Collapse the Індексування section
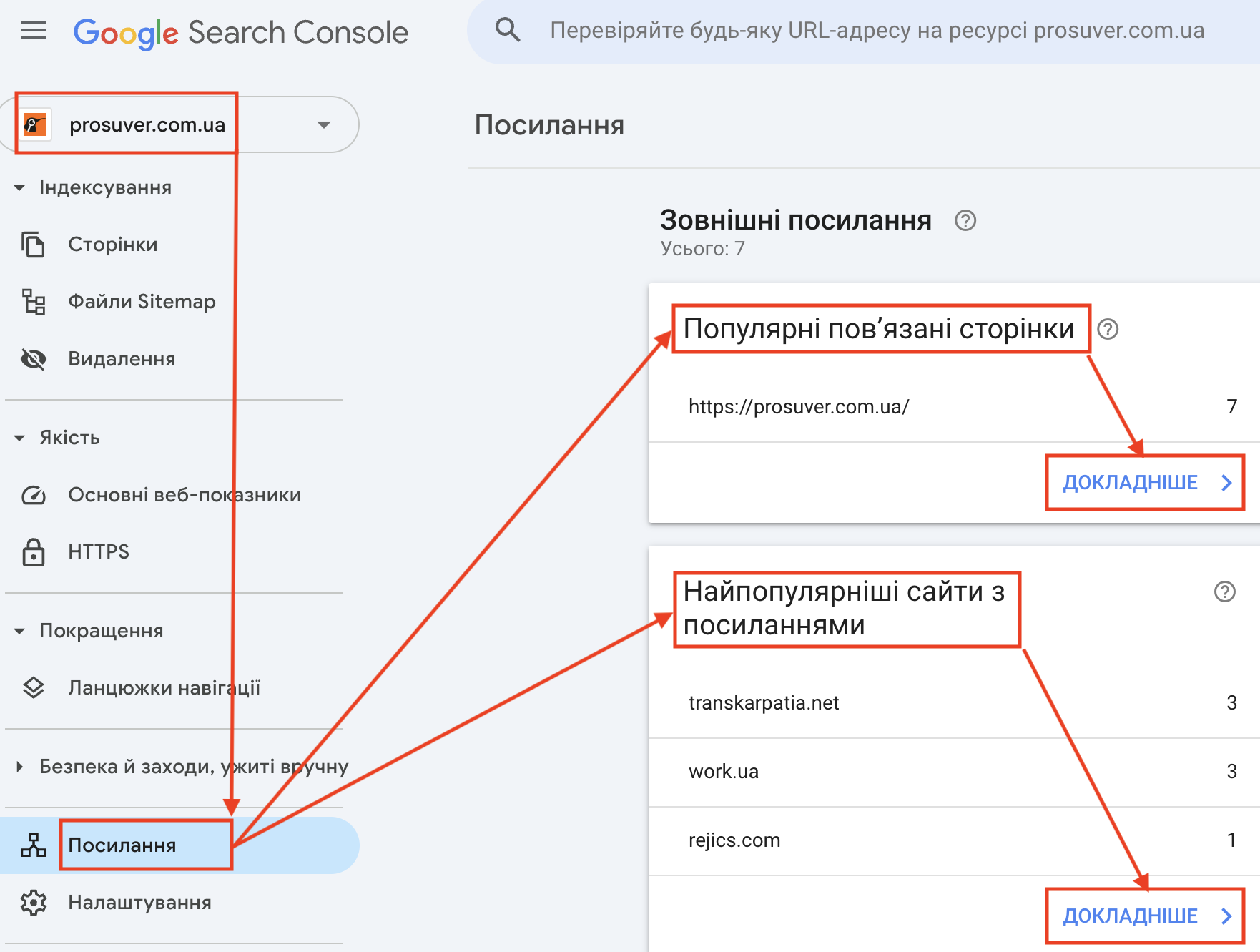 click(x=19, y=187)
